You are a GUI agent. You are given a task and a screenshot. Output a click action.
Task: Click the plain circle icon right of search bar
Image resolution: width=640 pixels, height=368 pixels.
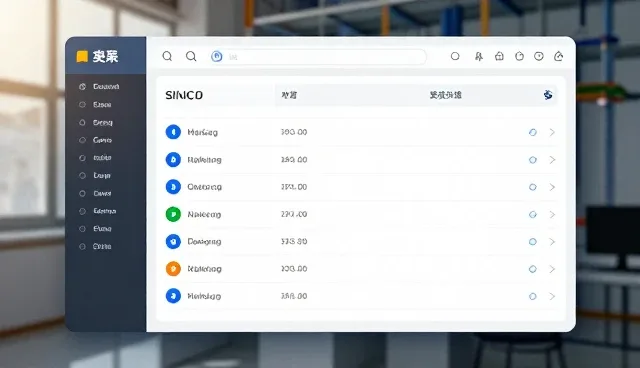pos(455,56)
